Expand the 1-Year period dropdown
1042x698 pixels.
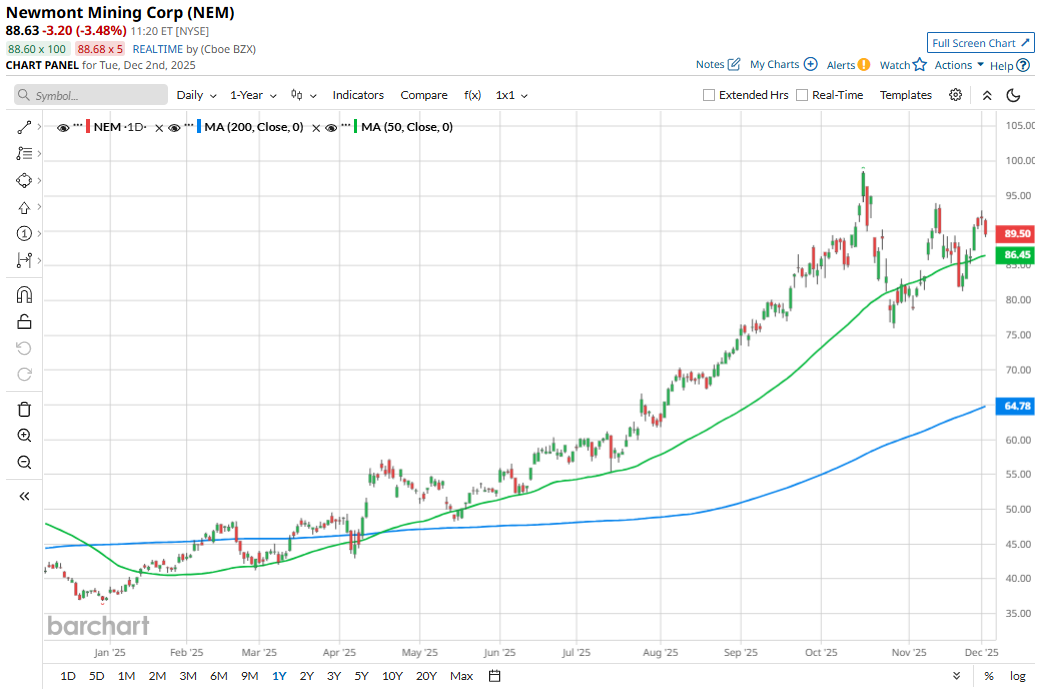pos(252,95)
